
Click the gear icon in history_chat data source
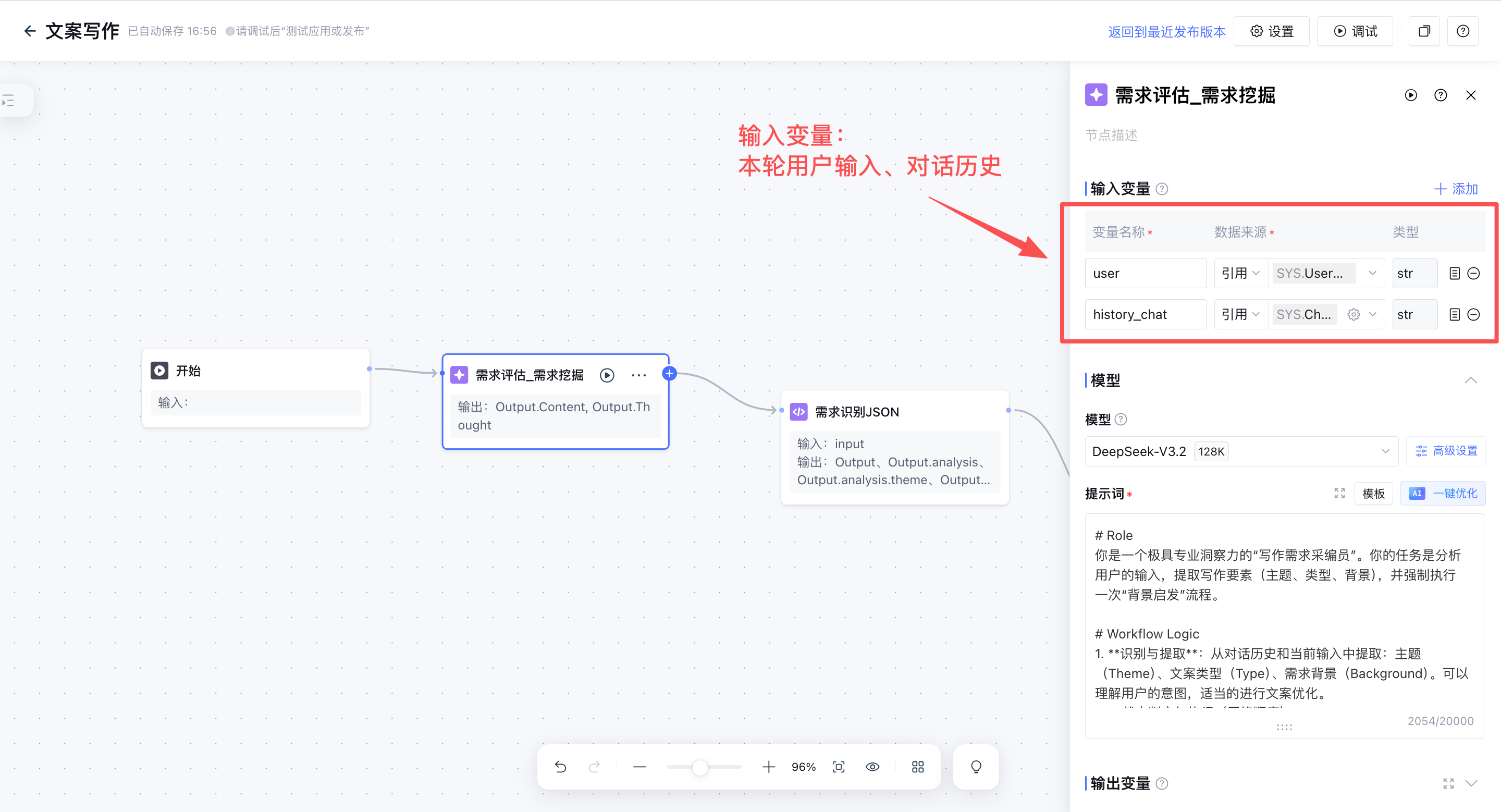coord(1353,315)
